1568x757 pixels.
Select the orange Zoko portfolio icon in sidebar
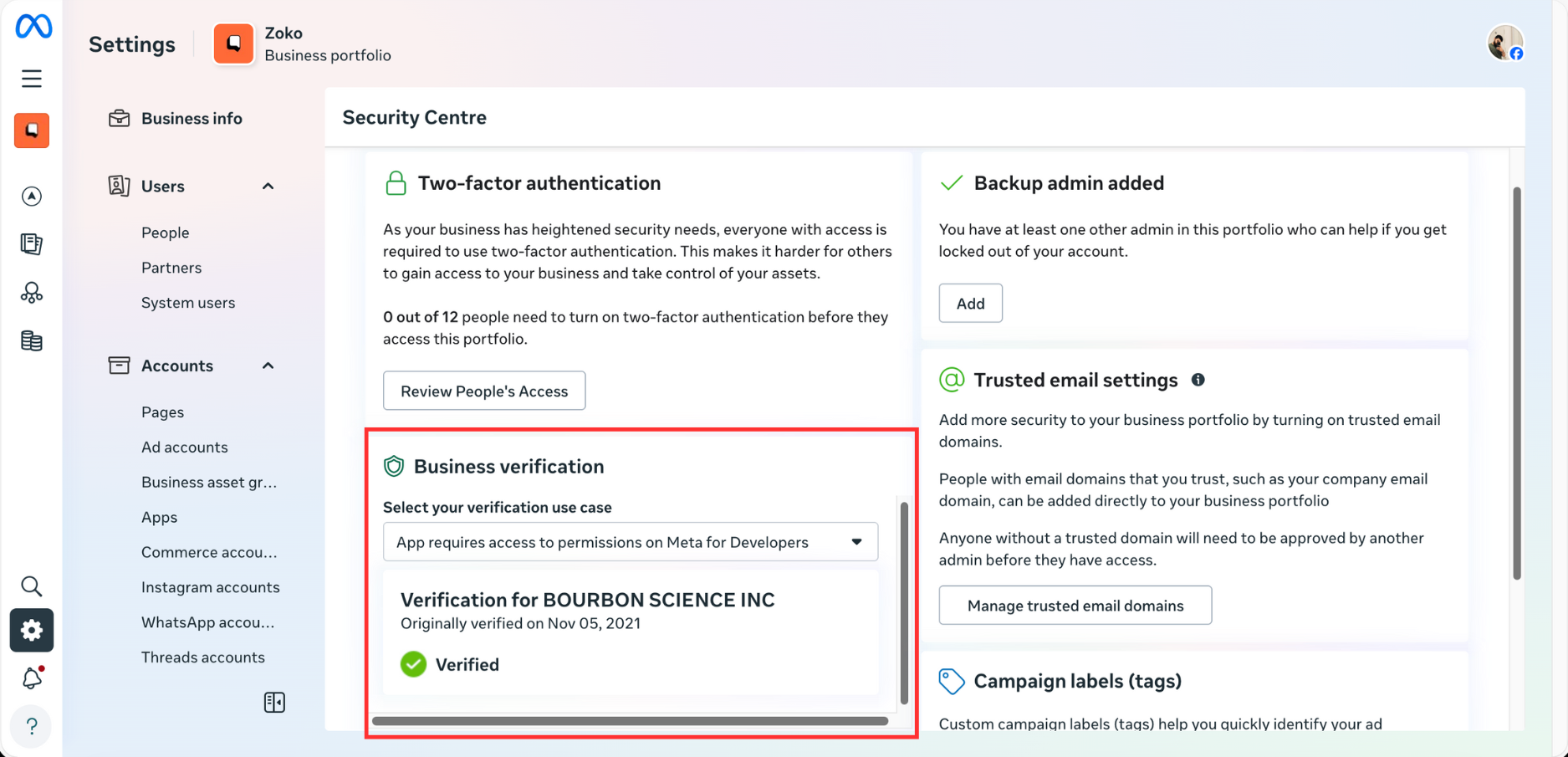click(32, 130)
